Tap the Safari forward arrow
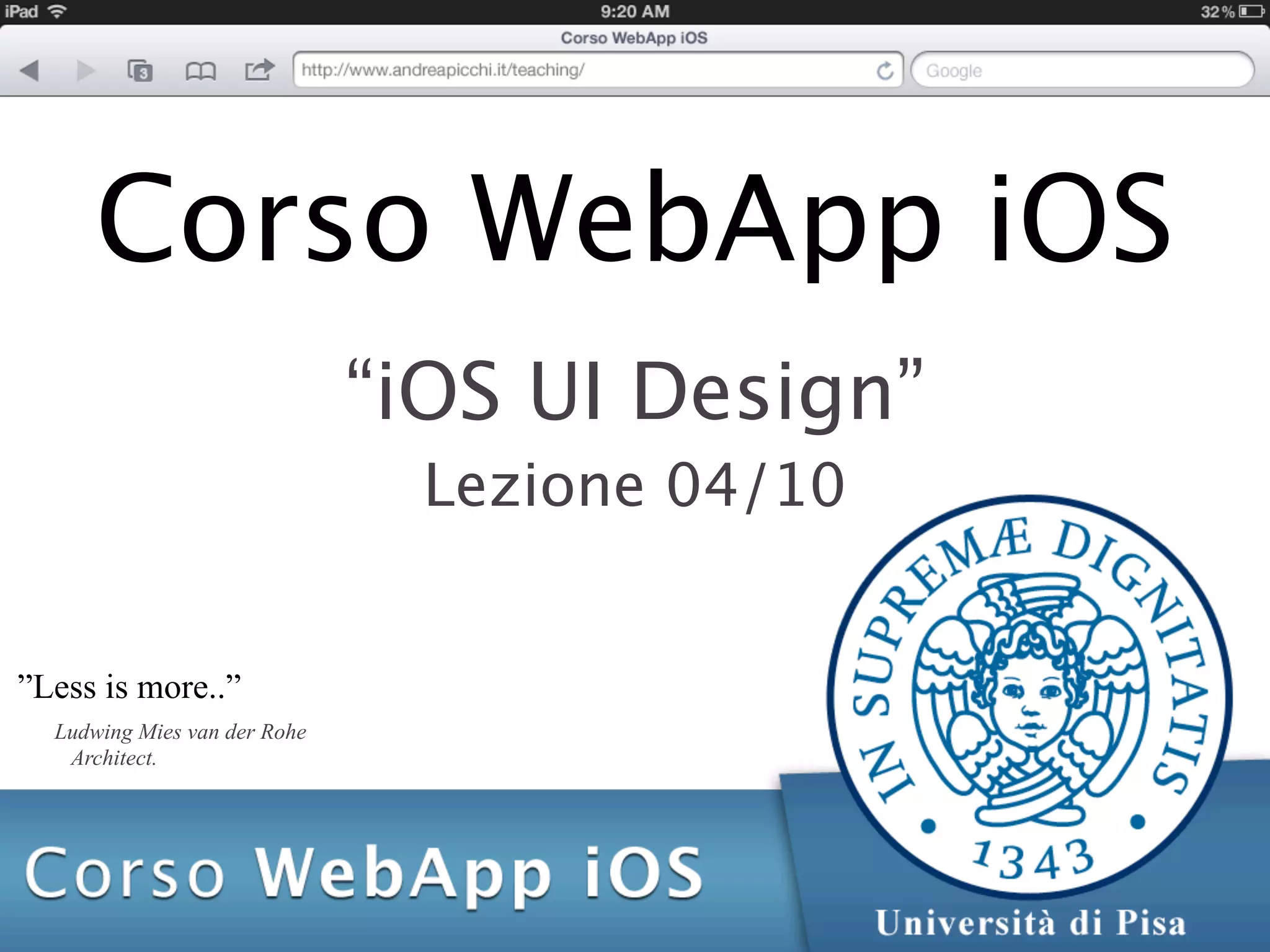 coord(86,71)
